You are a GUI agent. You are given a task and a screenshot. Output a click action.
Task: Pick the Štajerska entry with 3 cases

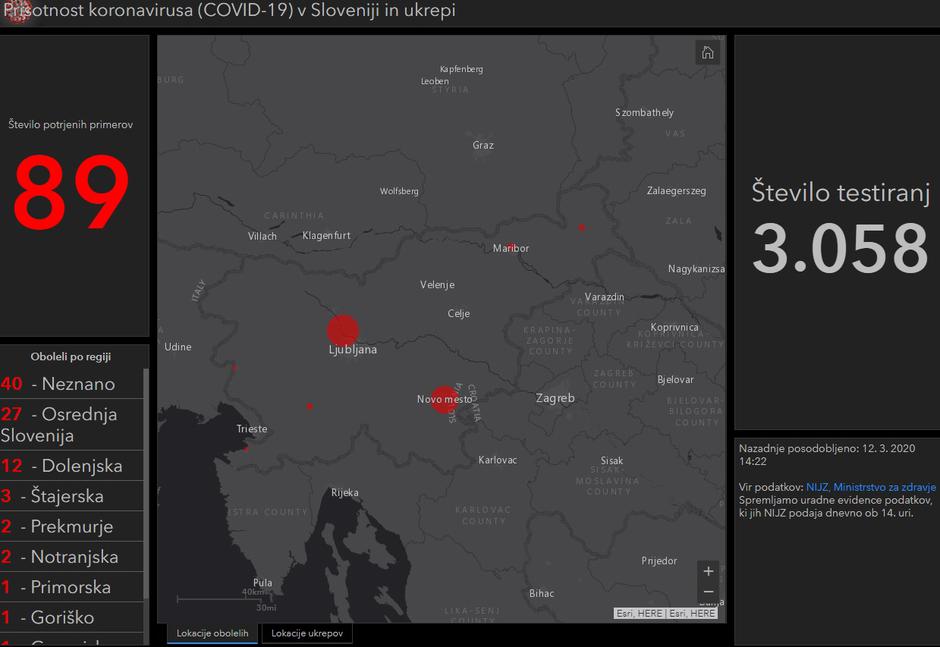(x=72, y=496)
